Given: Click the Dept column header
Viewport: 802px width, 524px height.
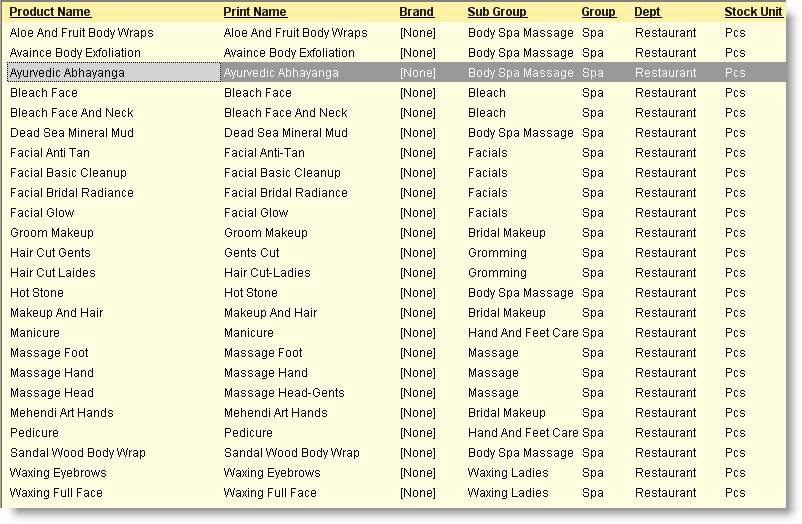Looking at the screenshot, I should point(648,12).
